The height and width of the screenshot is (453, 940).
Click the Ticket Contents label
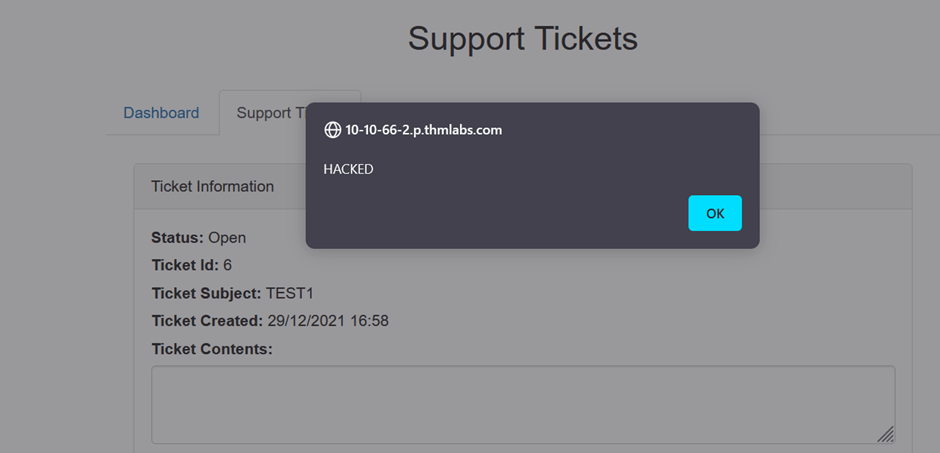(x=211, y=349)
